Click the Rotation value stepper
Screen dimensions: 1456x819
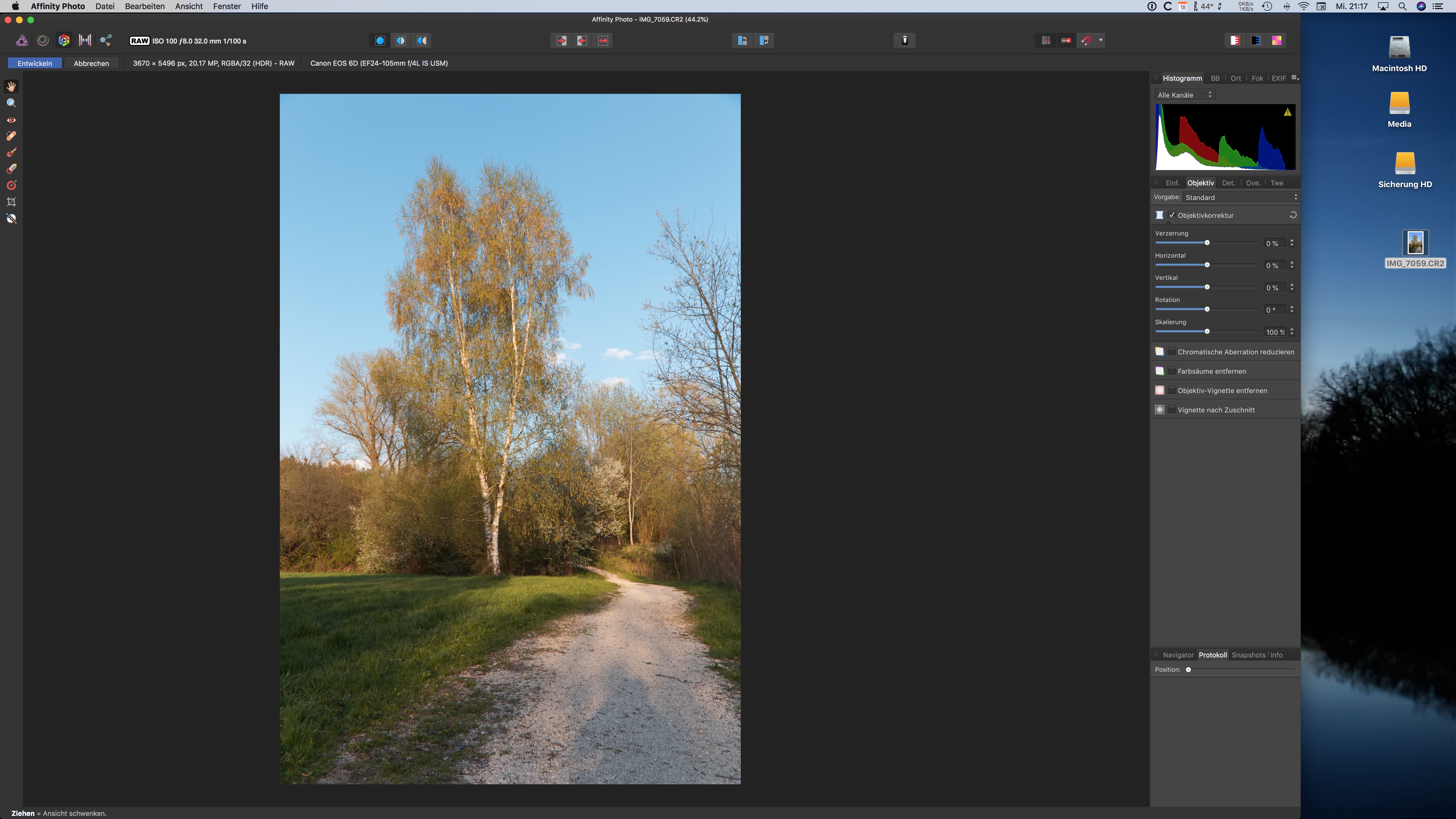(x=1292, y=309)
